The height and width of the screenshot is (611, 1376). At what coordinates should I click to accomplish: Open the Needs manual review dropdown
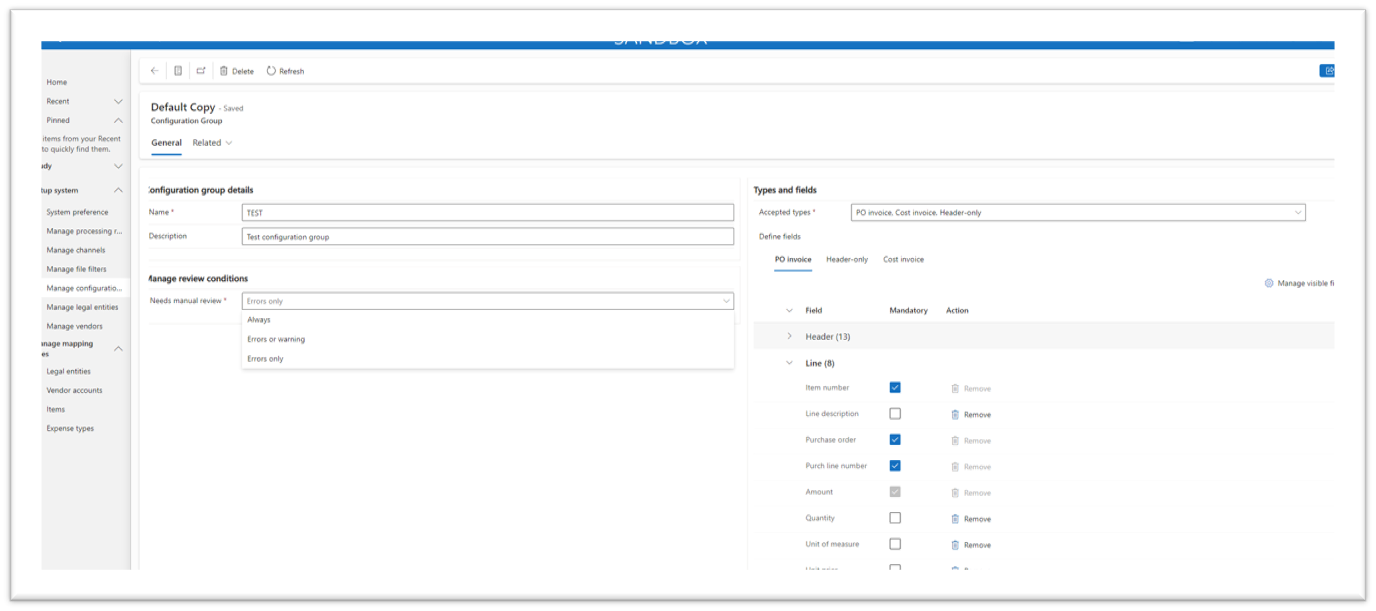click(726, 300)
